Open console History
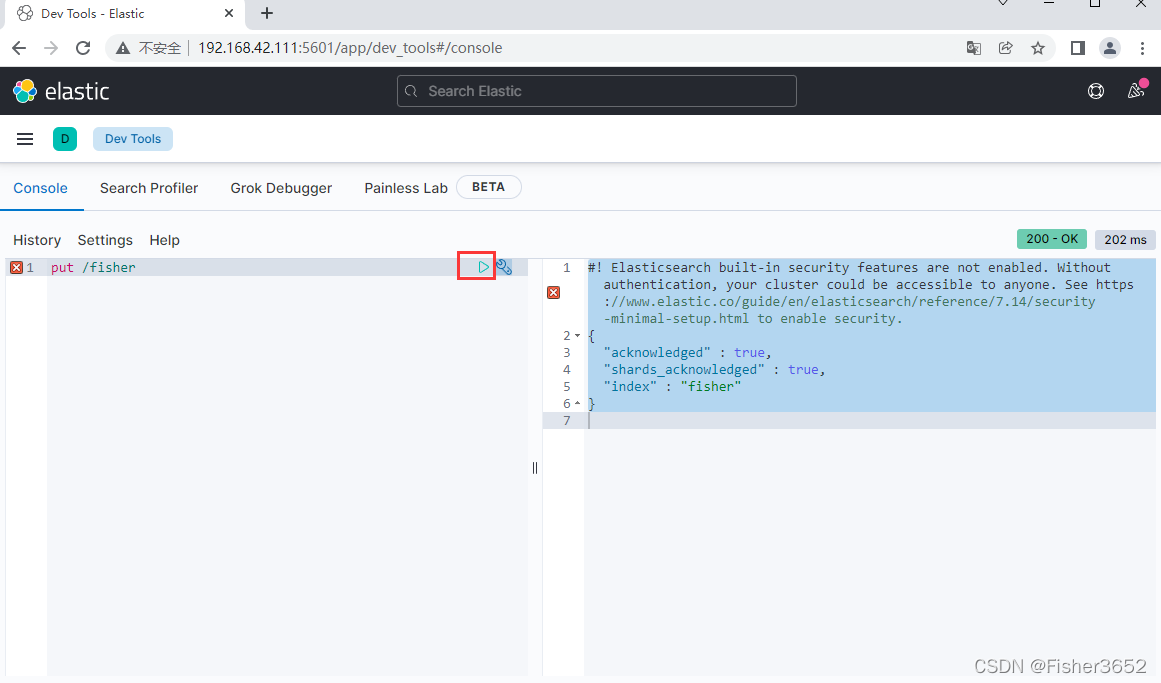Viewport: 1161px width, 683px height. tap(37, 240)
